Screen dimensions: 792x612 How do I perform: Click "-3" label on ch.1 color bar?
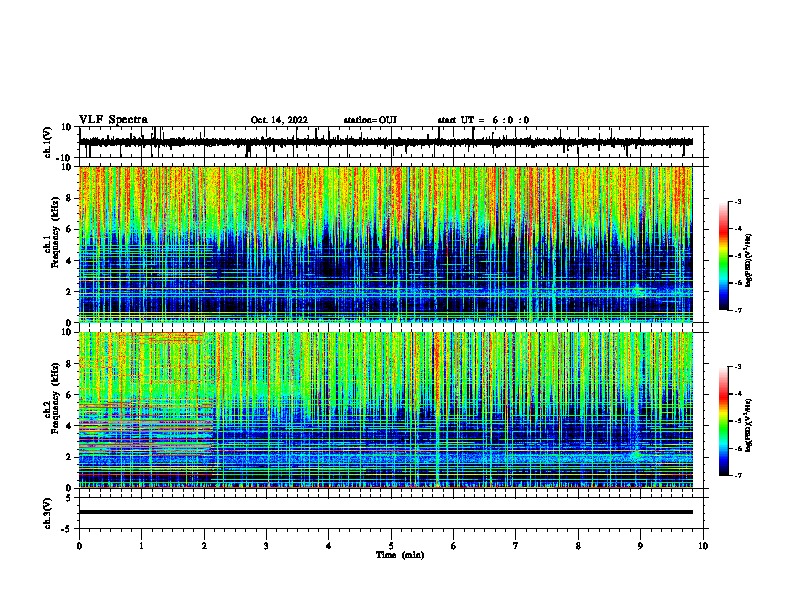(738, 201)
